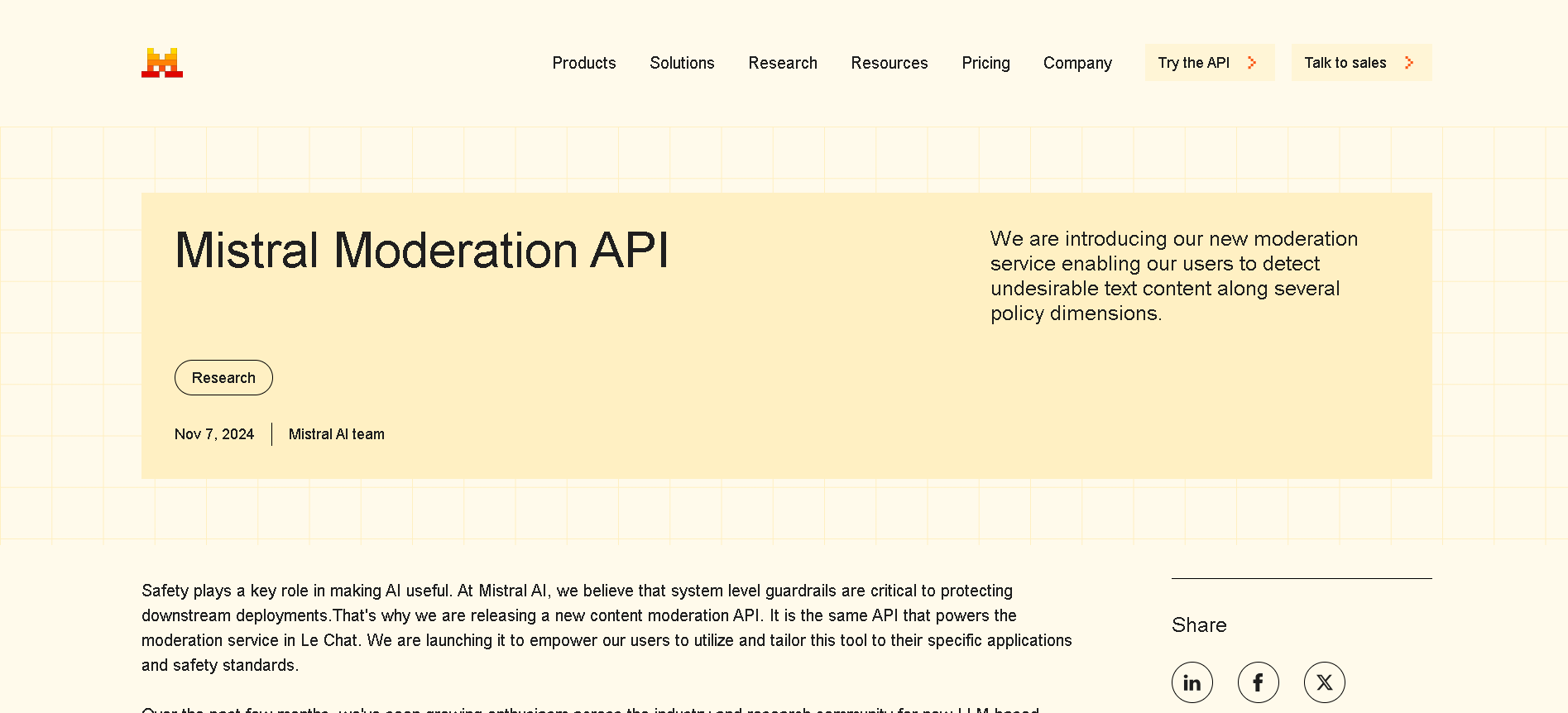
Task: Open the Research nav item
Action: [x=783, y=63]
